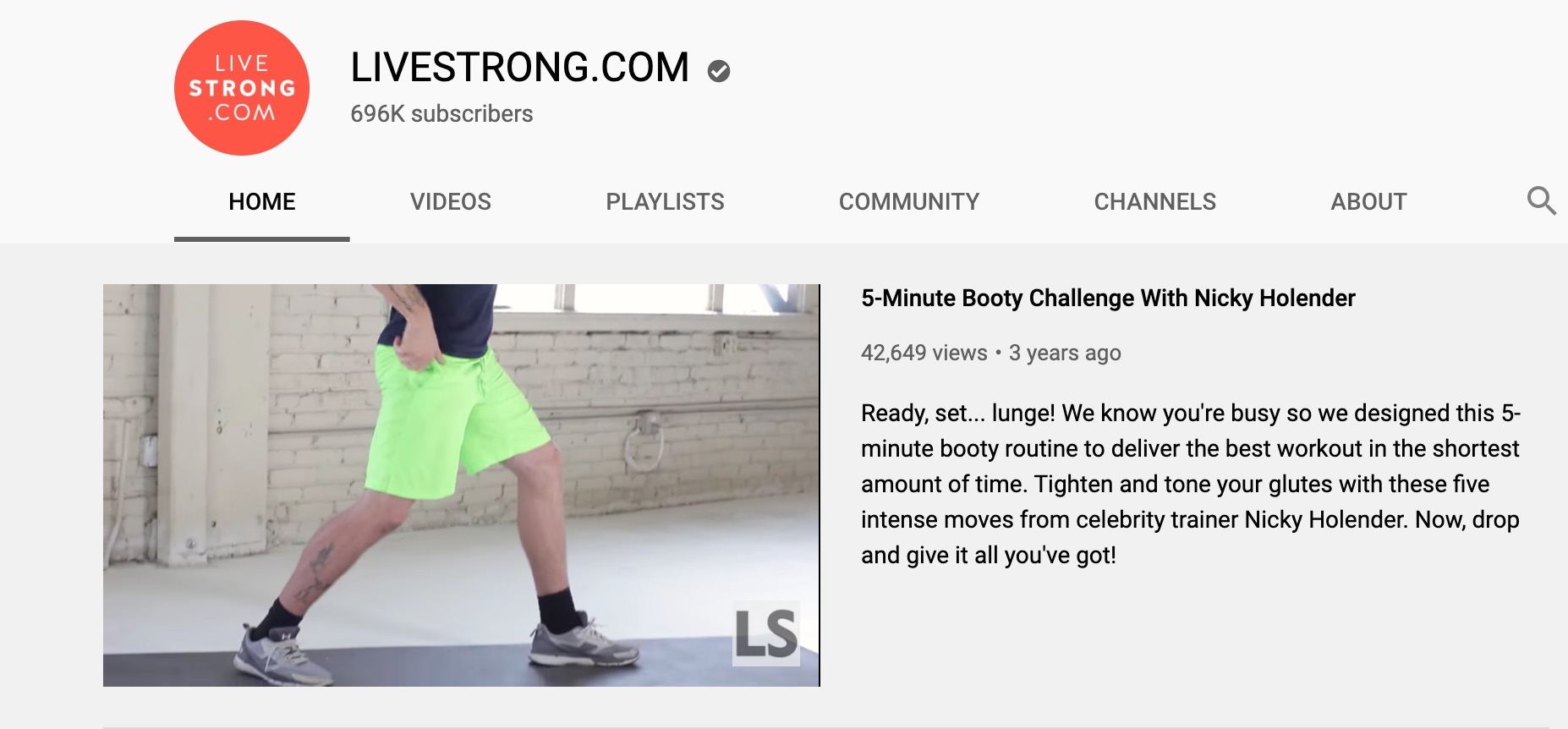Click the 42,649 views count

(924, 353)
